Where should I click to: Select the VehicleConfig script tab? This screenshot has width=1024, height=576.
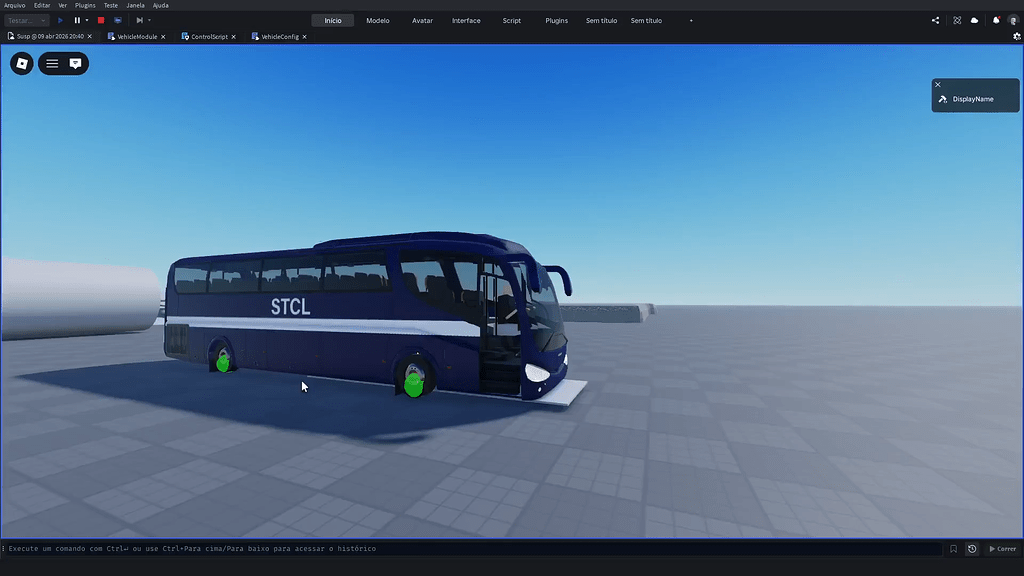tap(280, 37)
